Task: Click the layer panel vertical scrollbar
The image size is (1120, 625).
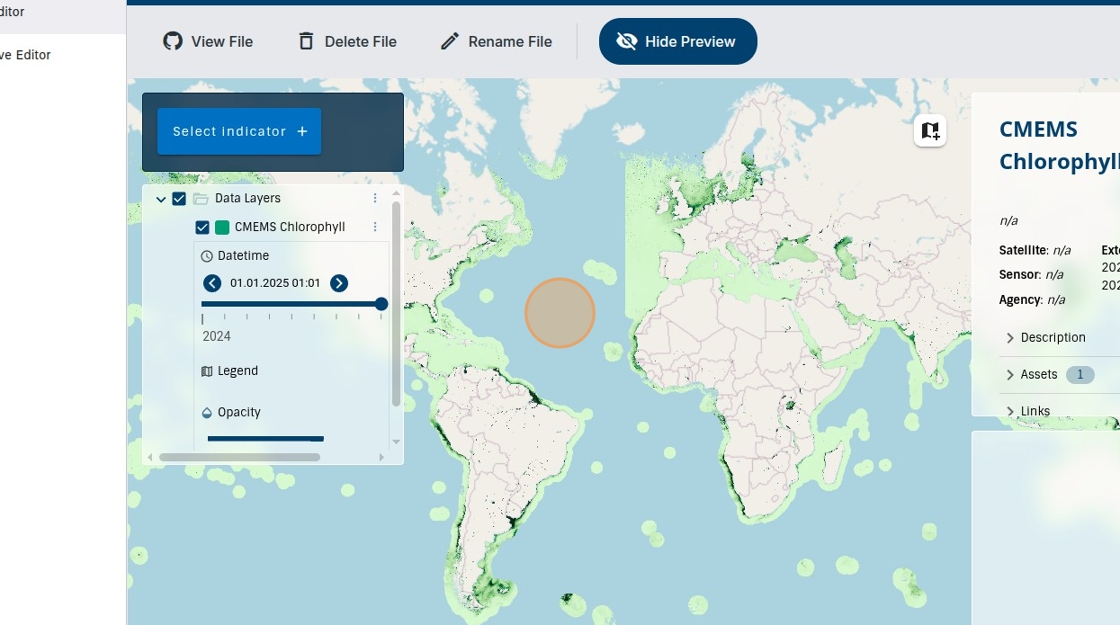Action: (x=396, y=304)
